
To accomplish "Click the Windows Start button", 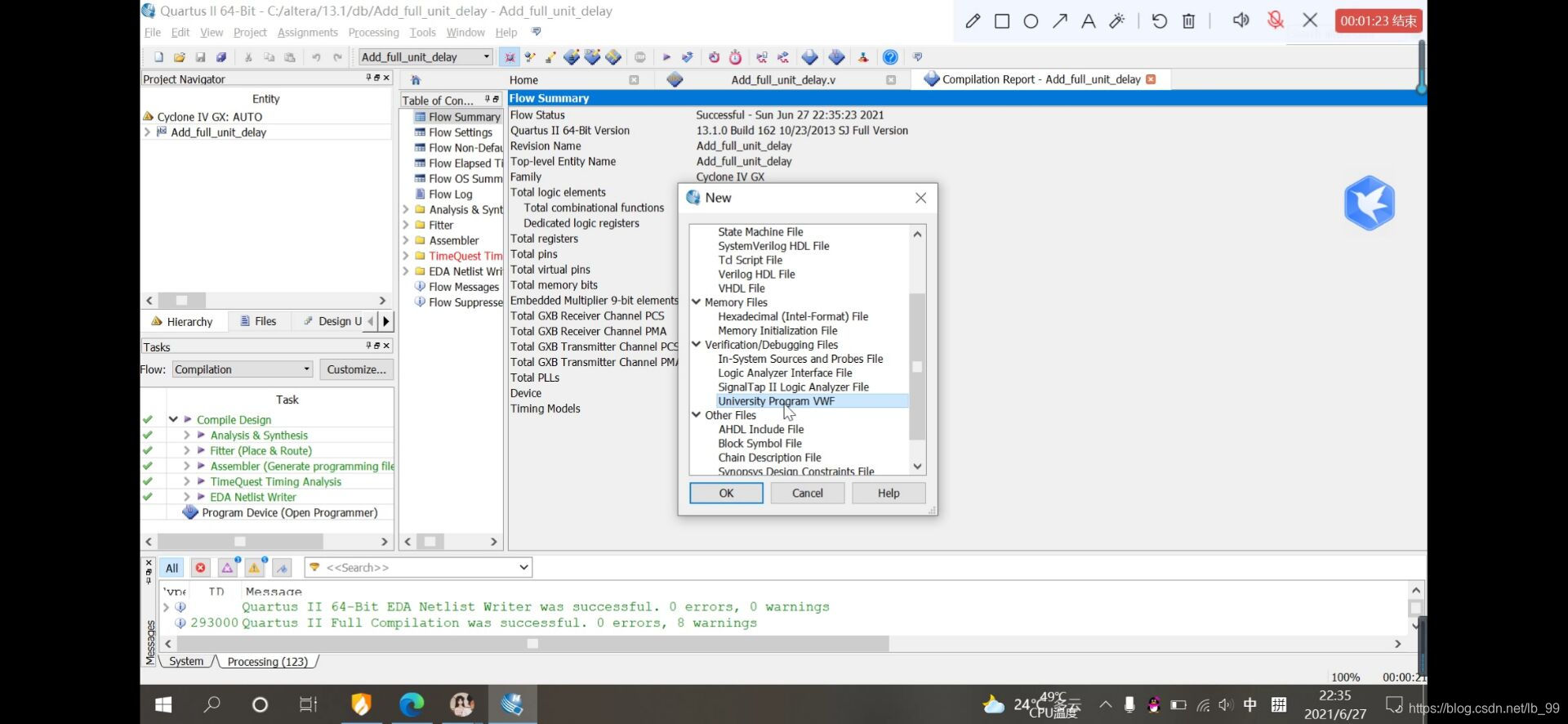I will click(163, 704).
